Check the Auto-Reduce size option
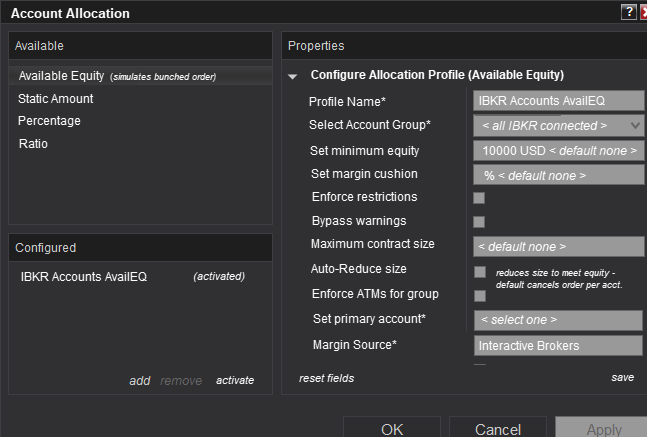The height and width of the screenshot is (437, 647). click(x=480, y=271)
